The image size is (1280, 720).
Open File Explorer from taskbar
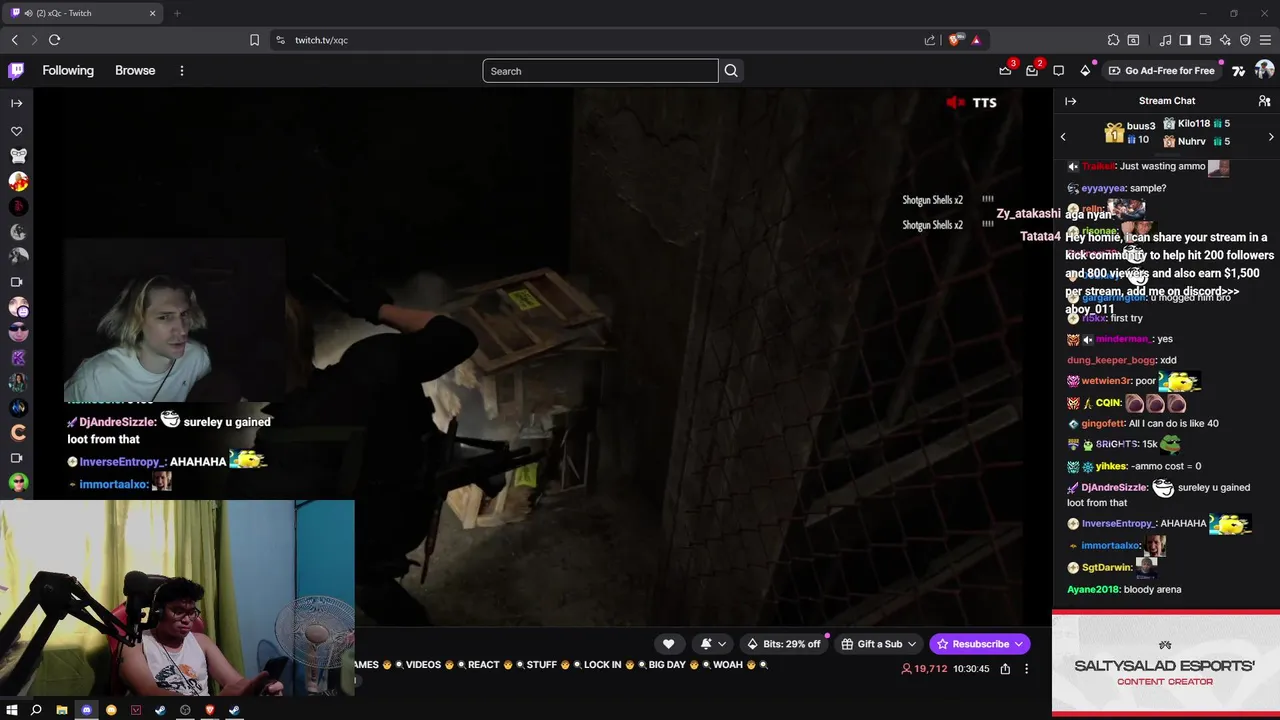pyautogui.click(x=61, y=710)
